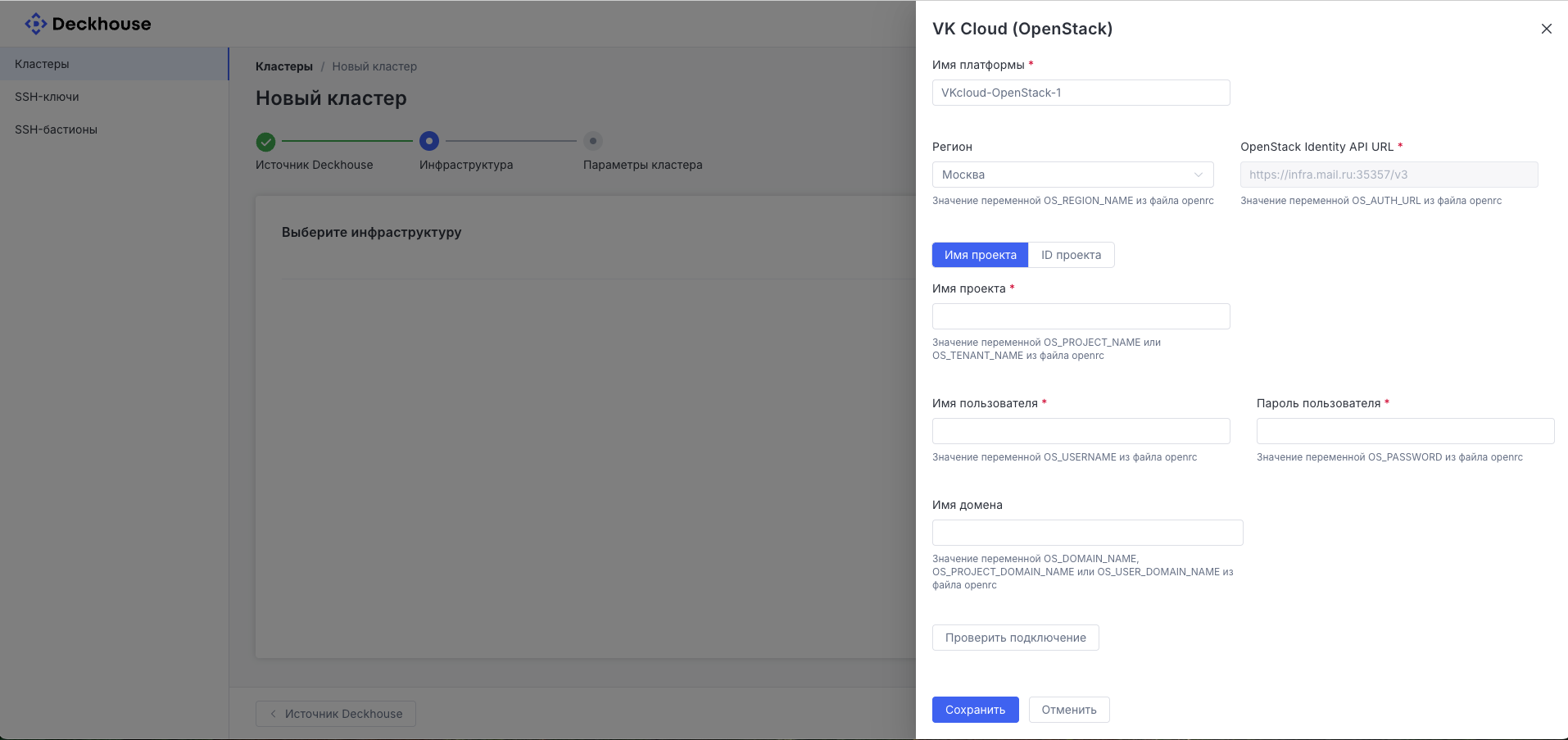Focus the Имя домена input field
Screen dimensions: 1568x740
click(1087, 533)
